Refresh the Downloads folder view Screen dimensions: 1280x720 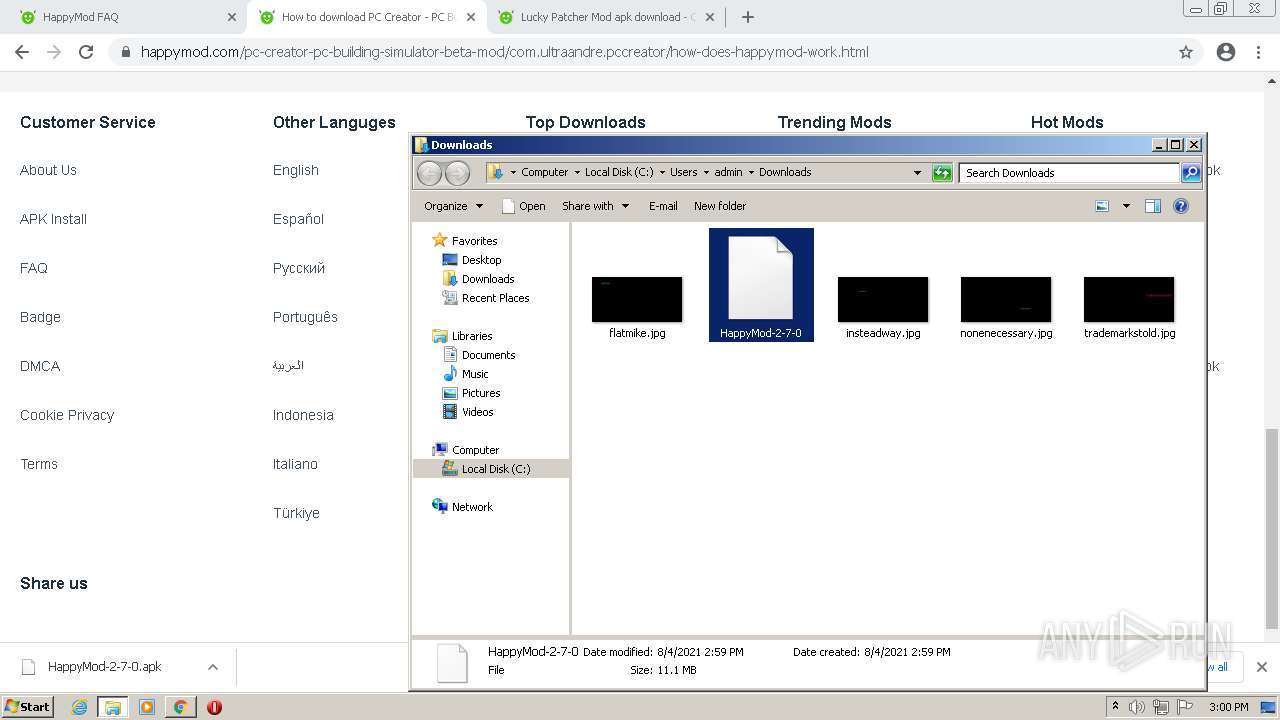[x=942, y=173]
